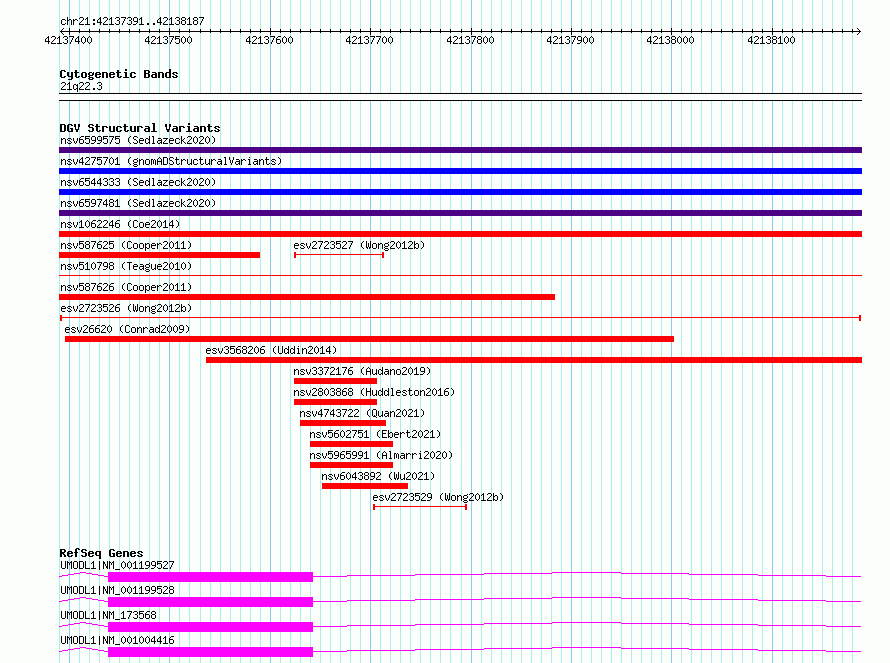Click ruler position 42137700
Screen dimensions: 890x663
[370, 40]
